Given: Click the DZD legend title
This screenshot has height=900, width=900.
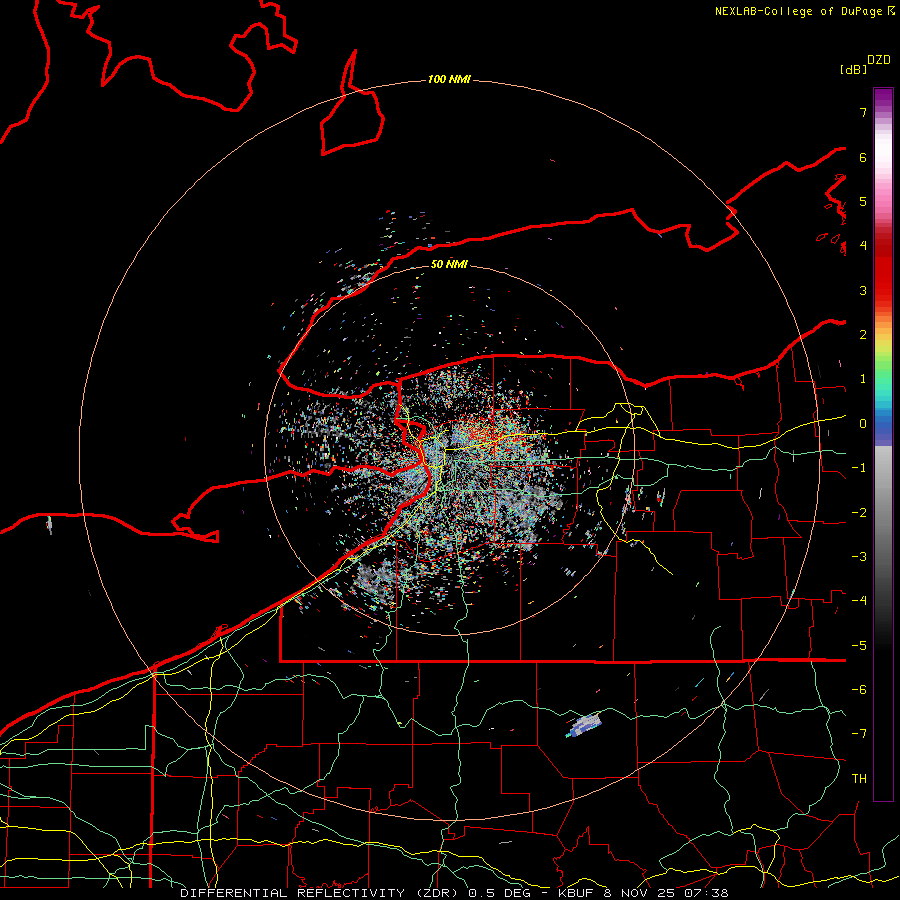Looking at the screenshot, I should [879, 60].
